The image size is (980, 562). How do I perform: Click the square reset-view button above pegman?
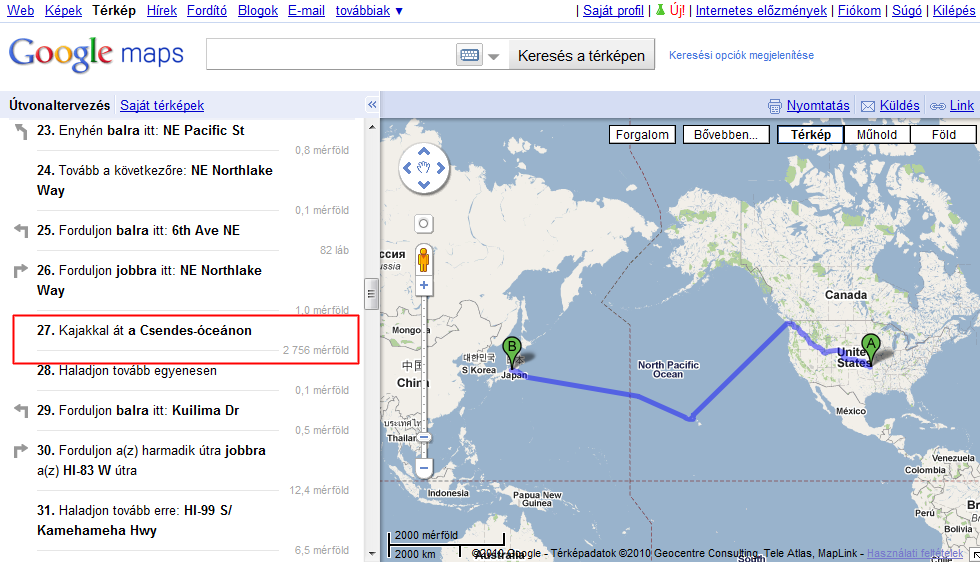pos(423,223)
